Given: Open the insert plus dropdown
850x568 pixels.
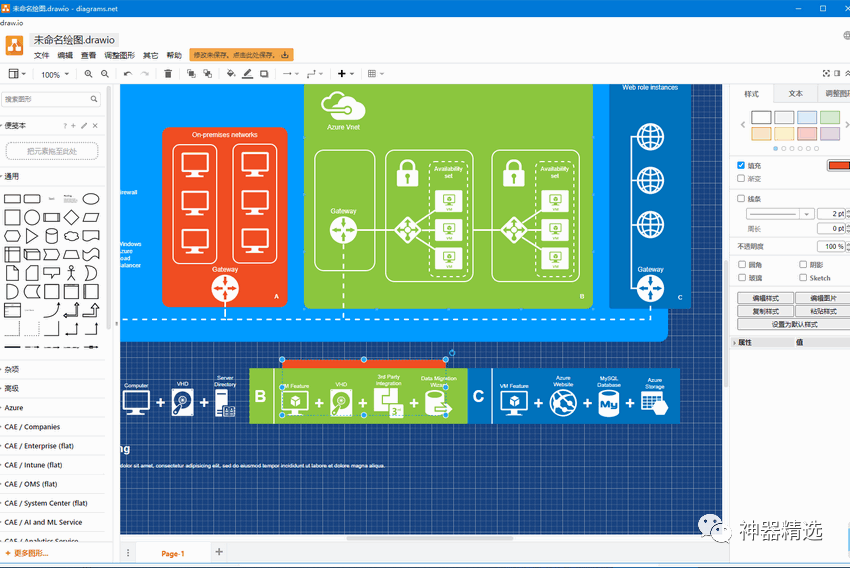Looking at the screenshot, I should (345, 74).
